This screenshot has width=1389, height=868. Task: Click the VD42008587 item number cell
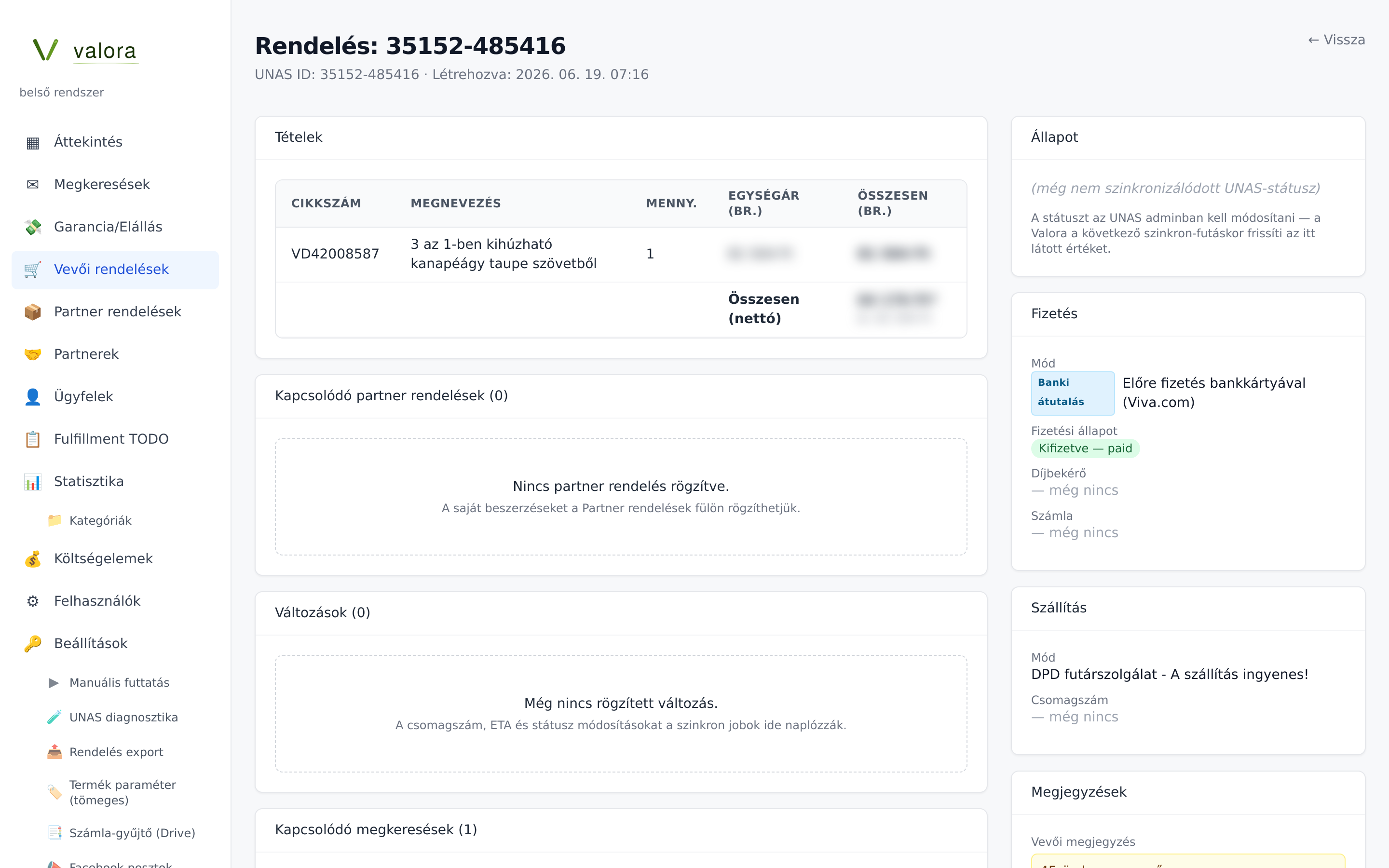click(335, 254)
